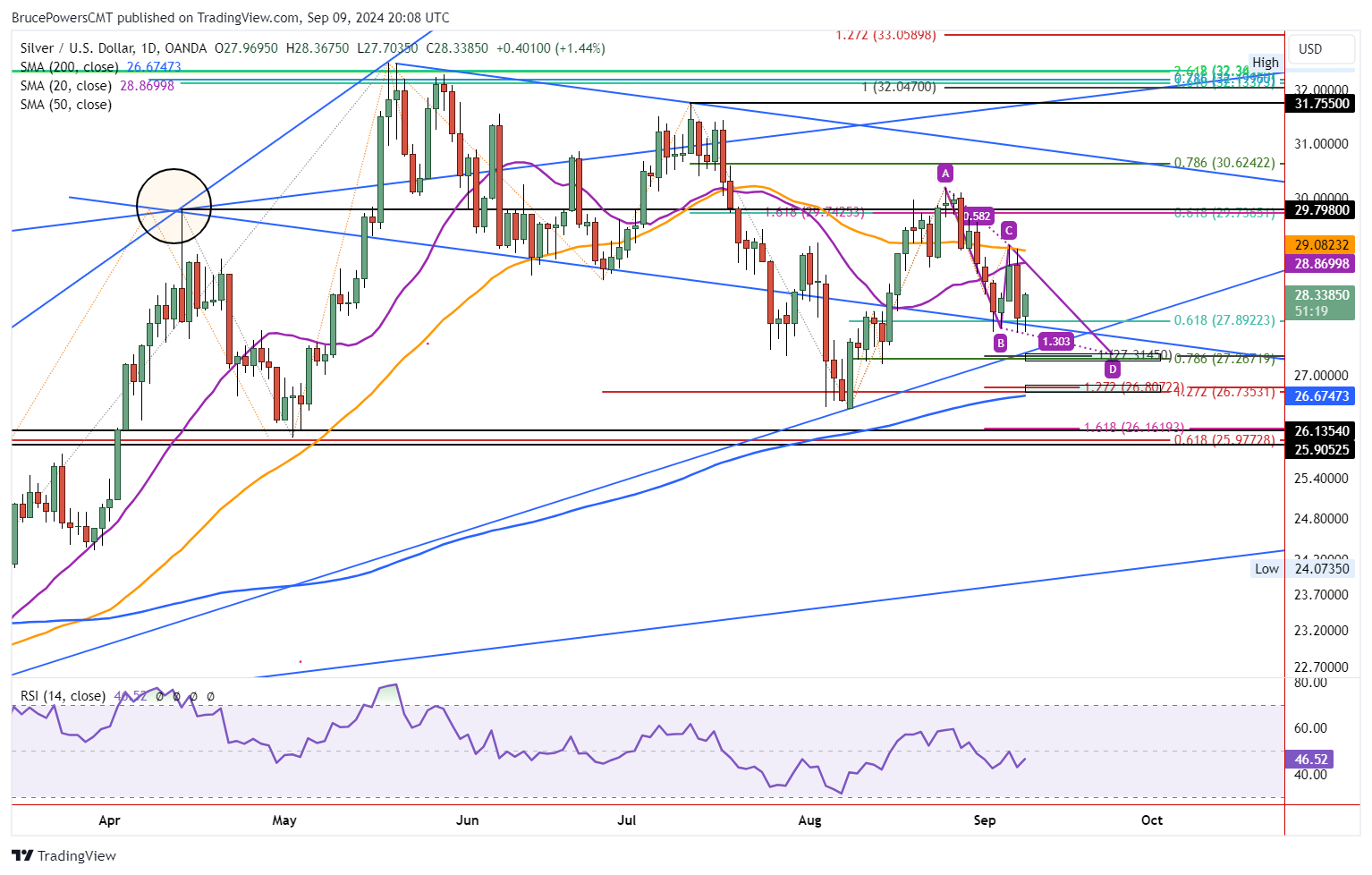Click the green 28.33850 current price label
1372x875 pixels.
(1321, 294)
